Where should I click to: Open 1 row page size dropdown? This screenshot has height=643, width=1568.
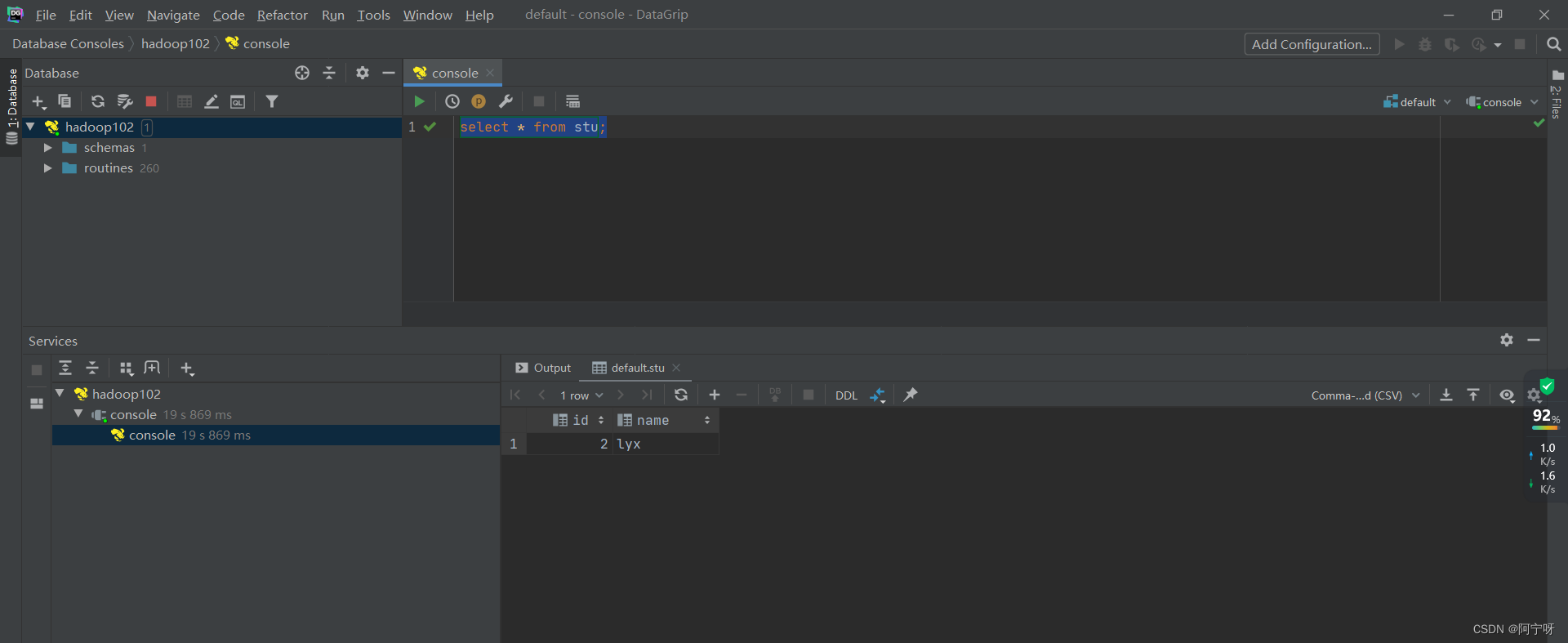point(581,395)
